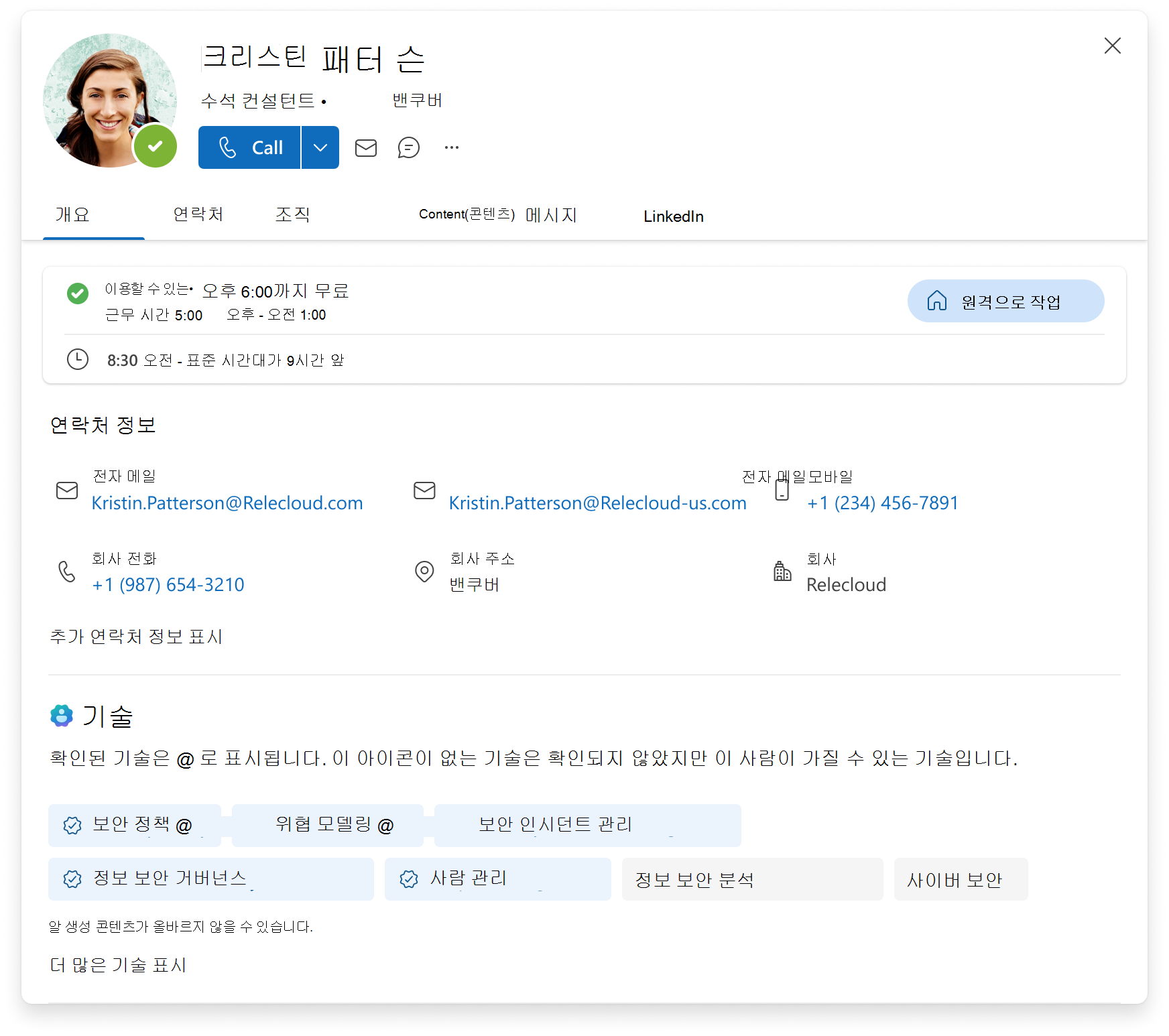Image resolution: width=1169 pixels, height=1036 pixels.
Task: Select the 사람 관리 skill chip
Action: point(498,879)
